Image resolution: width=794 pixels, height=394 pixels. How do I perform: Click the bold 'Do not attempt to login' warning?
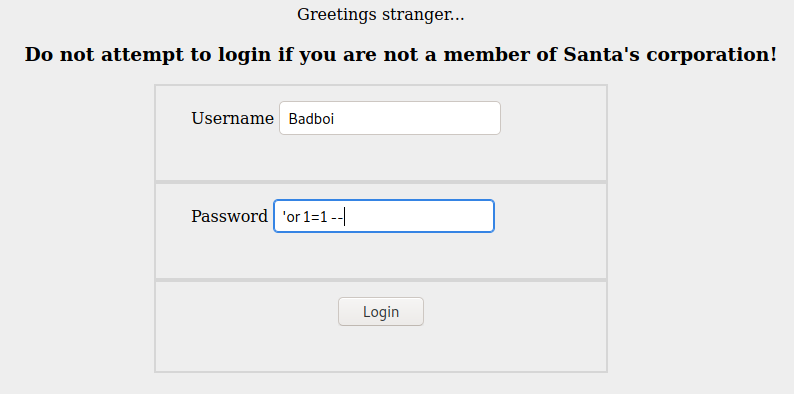[401, 54]
